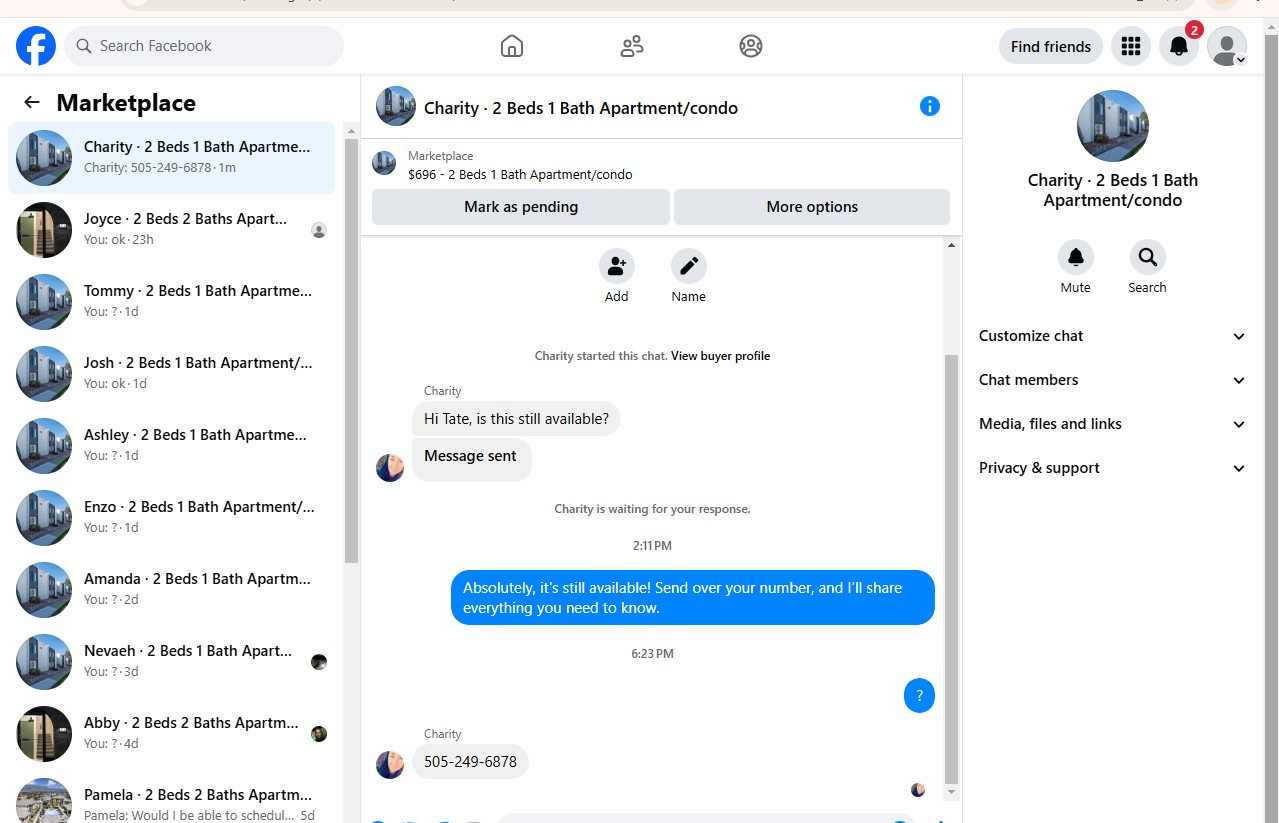Screen dimensions: 1279x823
Task: Go to the Home feed icon
Action: pos(512,46)
